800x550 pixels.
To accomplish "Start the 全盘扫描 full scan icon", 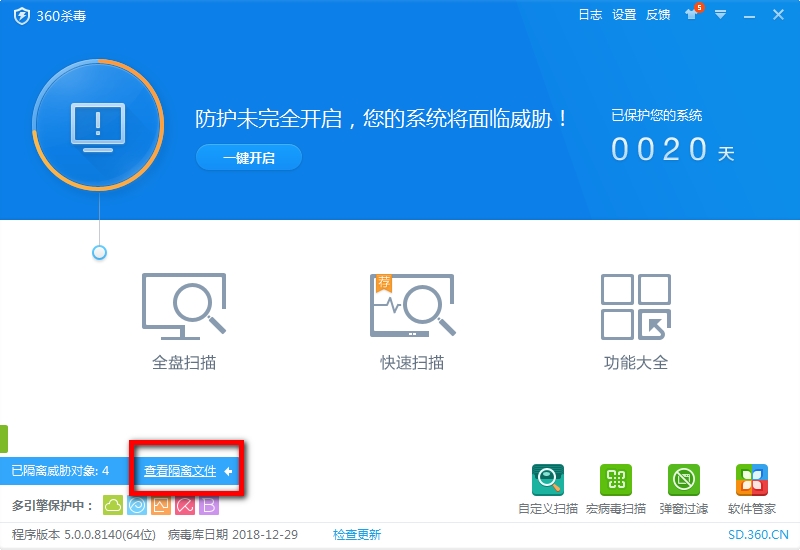I will (184, 306).
